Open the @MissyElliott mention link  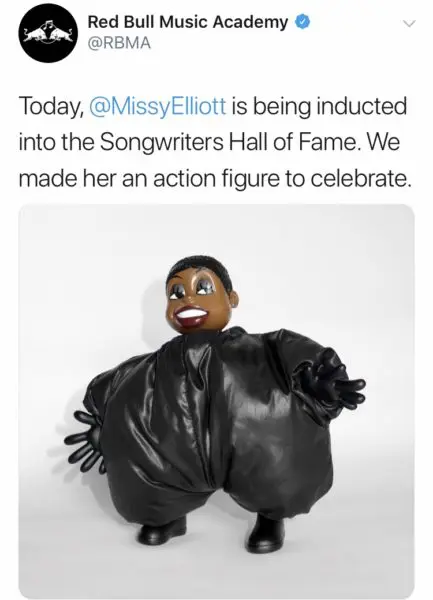coord(157,107)
